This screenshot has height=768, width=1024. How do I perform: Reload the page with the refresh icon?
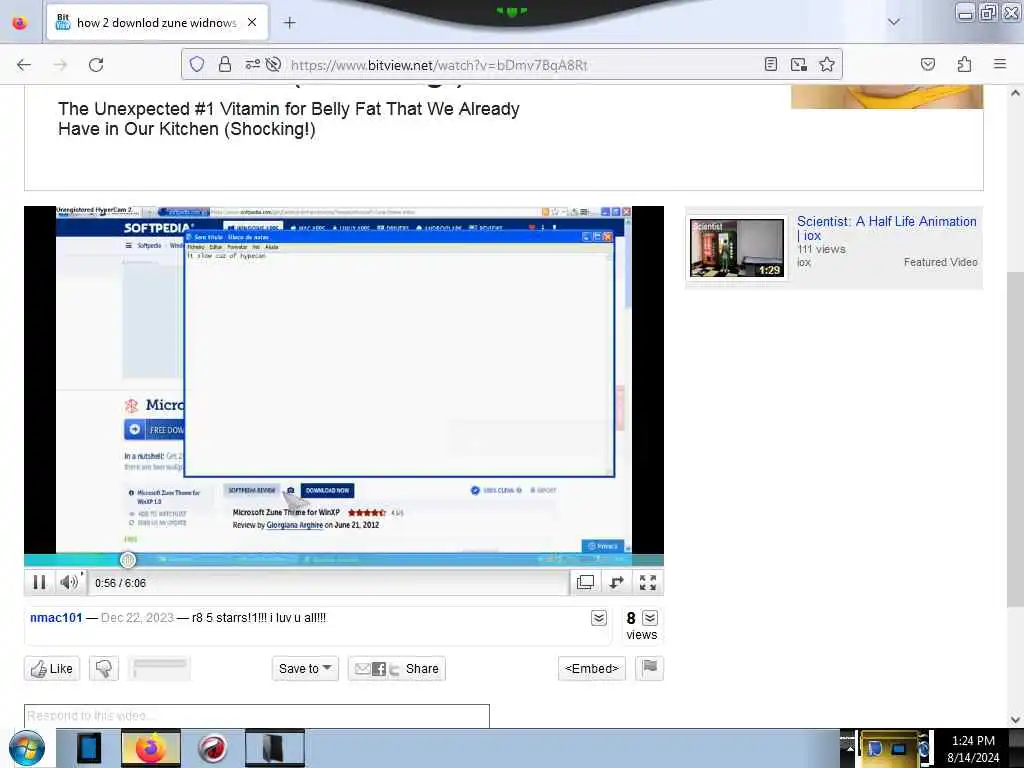coord(96,65)
